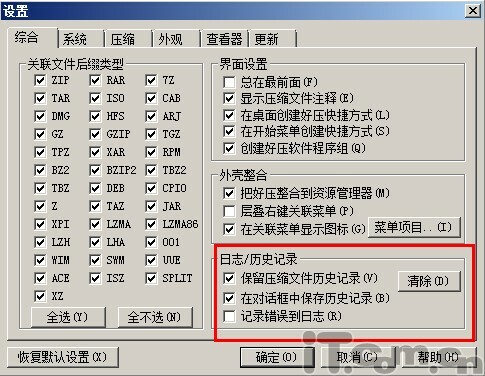
Task: Toggle the SWM association checkbox
Action: click(x=95, y=260)
